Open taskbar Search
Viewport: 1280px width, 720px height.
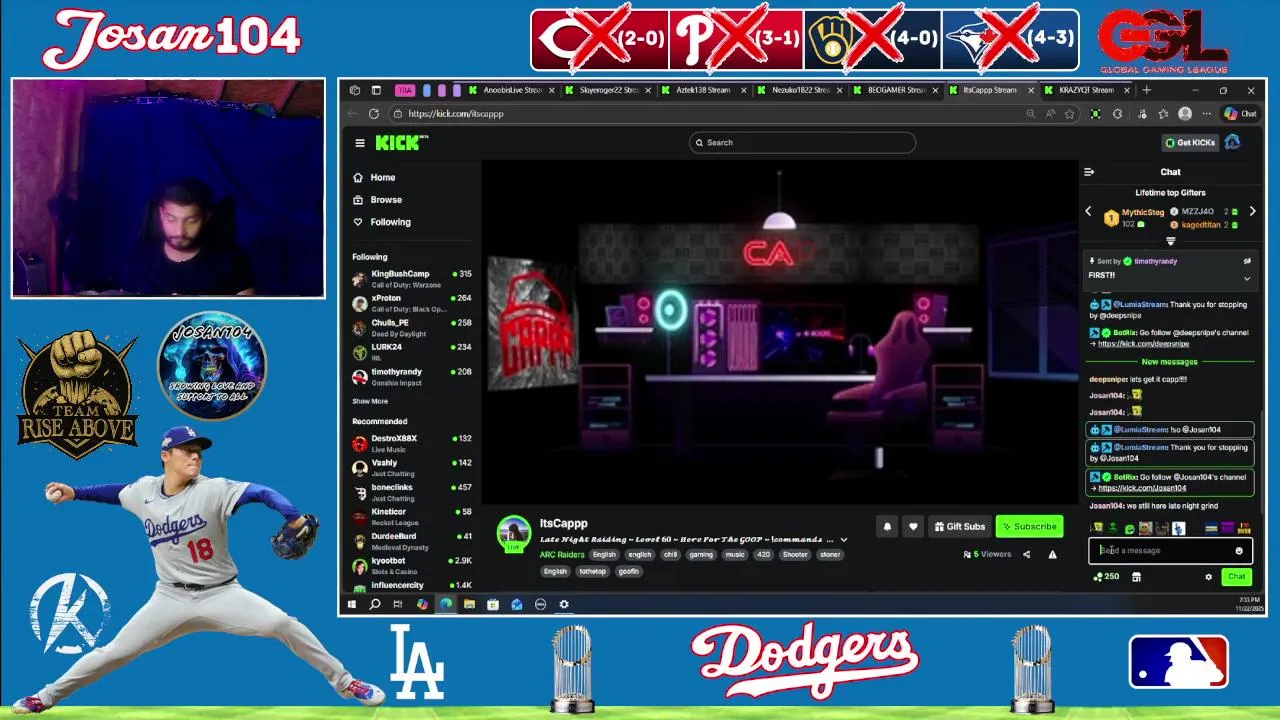click(x=375, y=604)
